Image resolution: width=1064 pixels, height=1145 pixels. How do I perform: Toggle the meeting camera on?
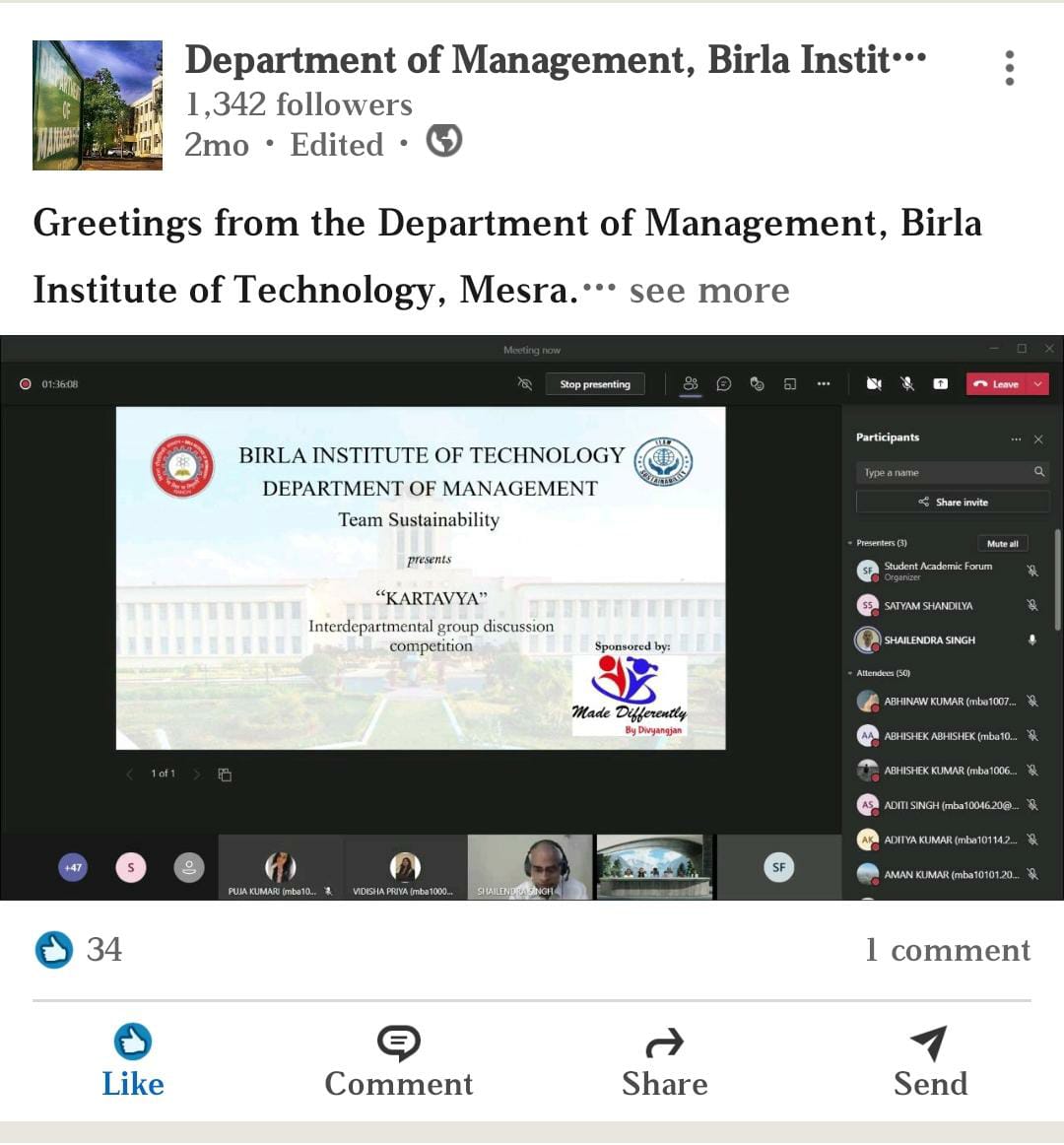[x=874, y=384]
